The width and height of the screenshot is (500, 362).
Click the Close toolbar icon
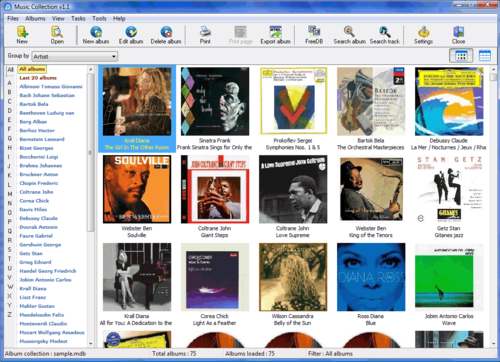(459, 35)
